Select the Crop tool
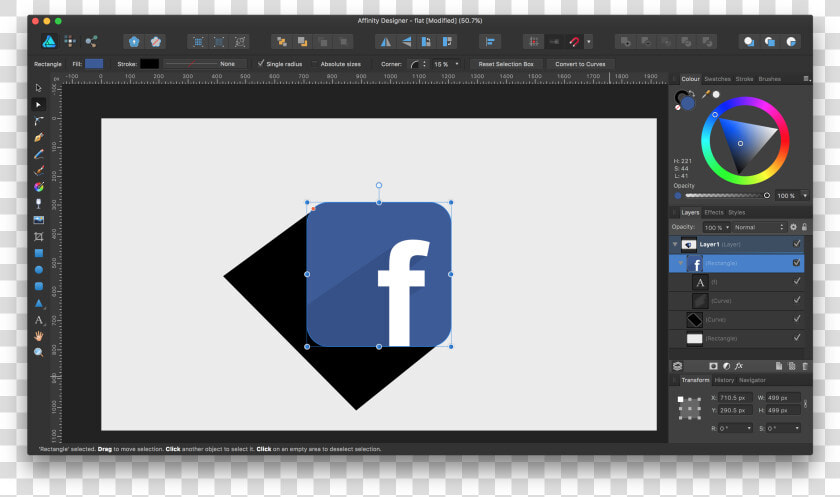Screen dimensions: 840x497 39,237
